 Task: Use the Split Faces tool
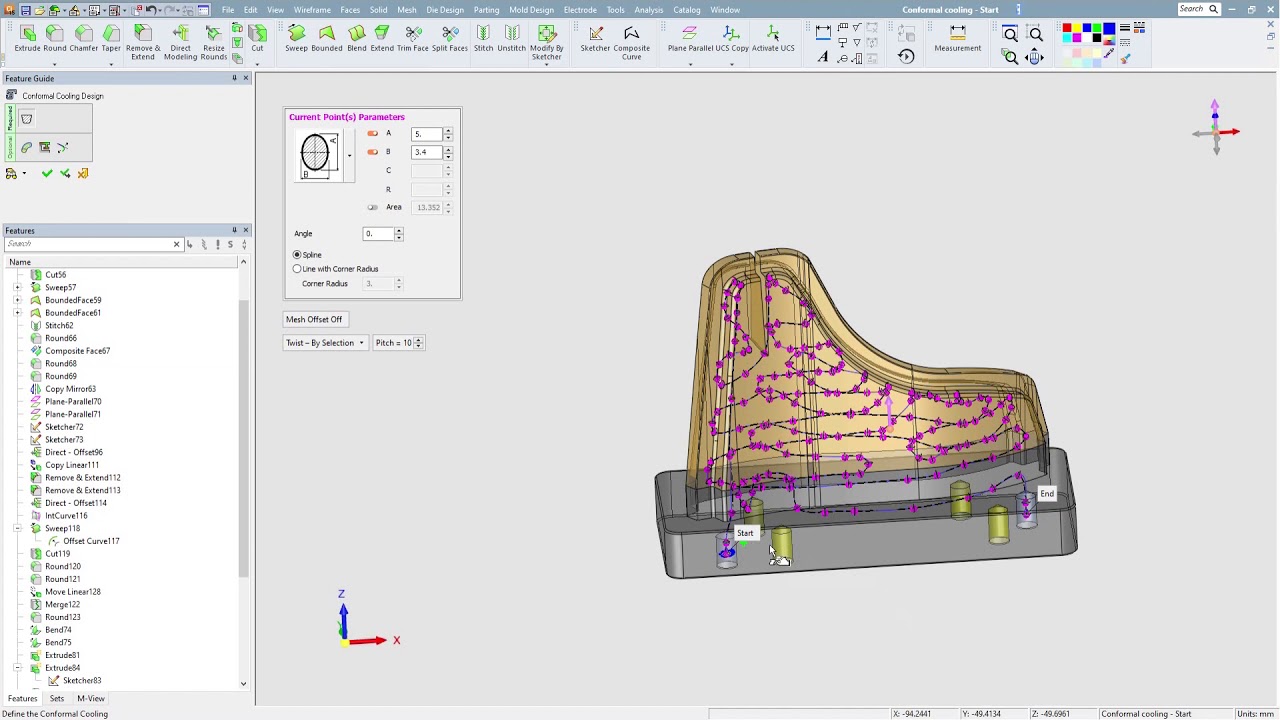point(450,39)
